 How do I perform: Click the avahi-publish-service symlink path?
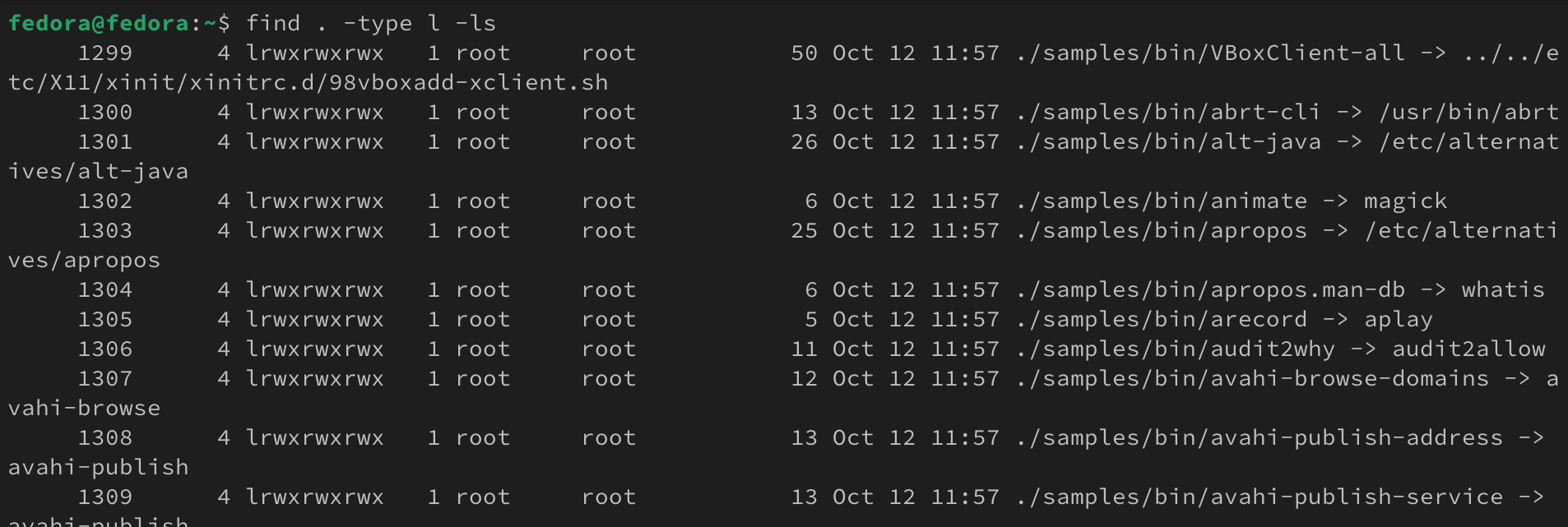(1259, 497)
